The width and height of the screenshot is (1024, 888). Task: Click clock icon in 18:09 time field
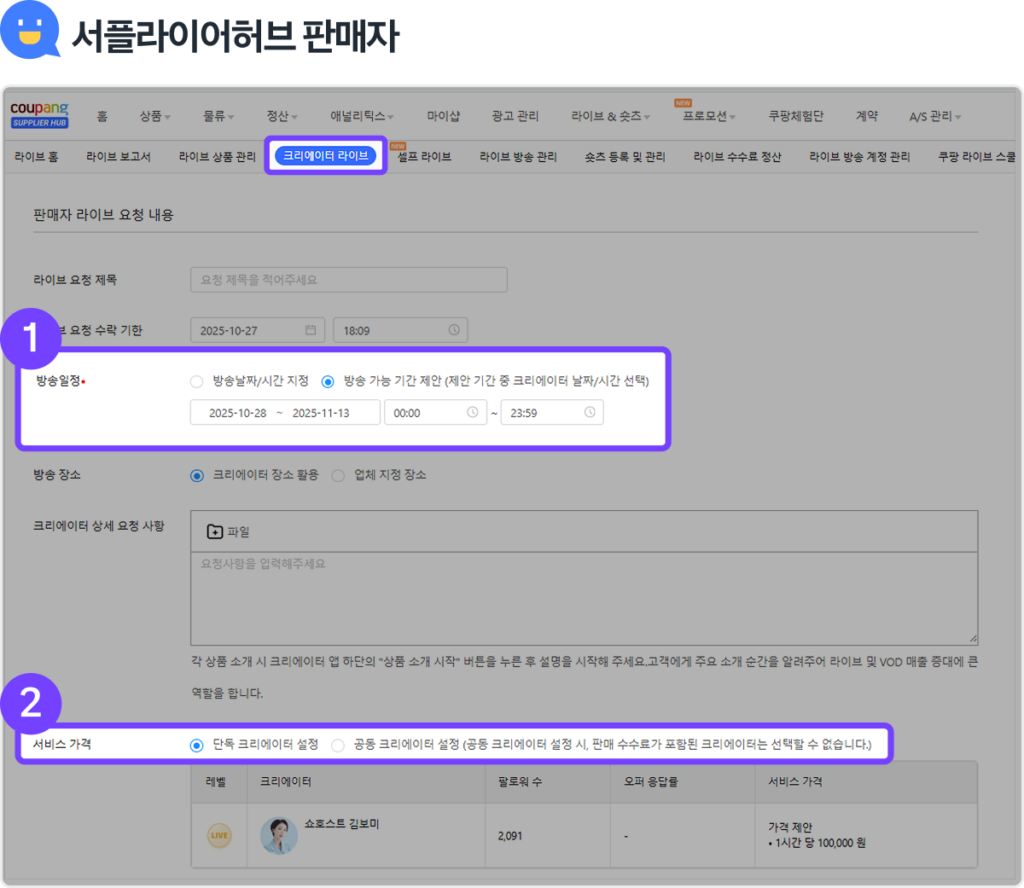tap(453, 330)
